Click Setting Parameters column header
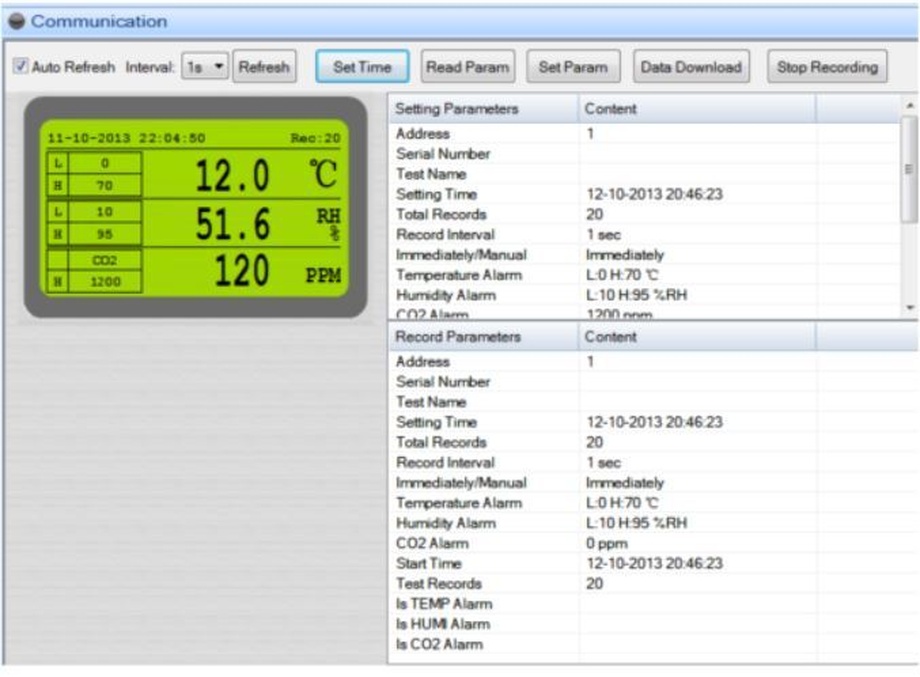The image size is (920, 677). pyautogui.click(x=483, y=109)
